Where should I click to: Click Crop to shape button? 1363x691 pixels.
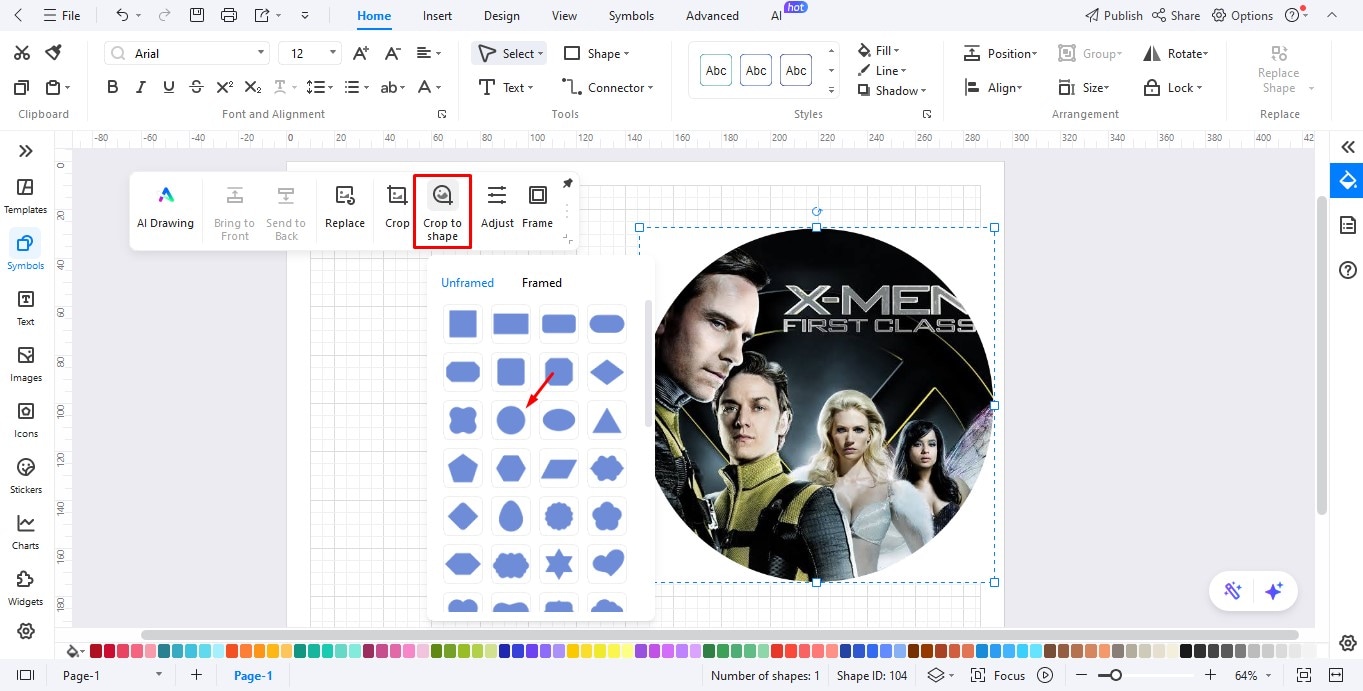[x=442, y=211]
